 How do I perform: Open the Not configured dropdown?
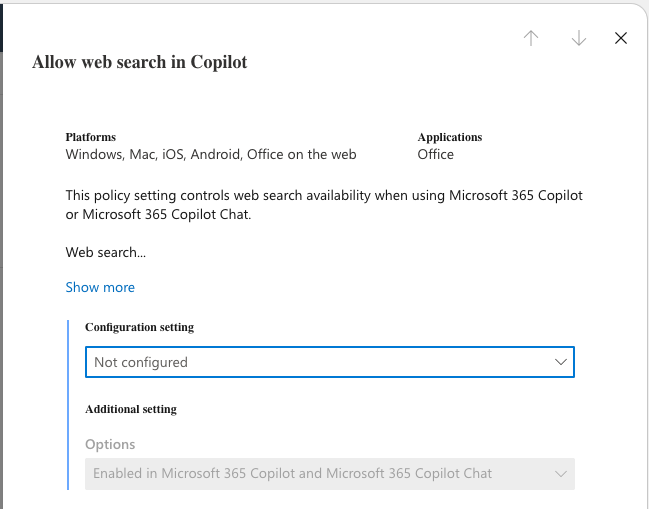(320, 362)
